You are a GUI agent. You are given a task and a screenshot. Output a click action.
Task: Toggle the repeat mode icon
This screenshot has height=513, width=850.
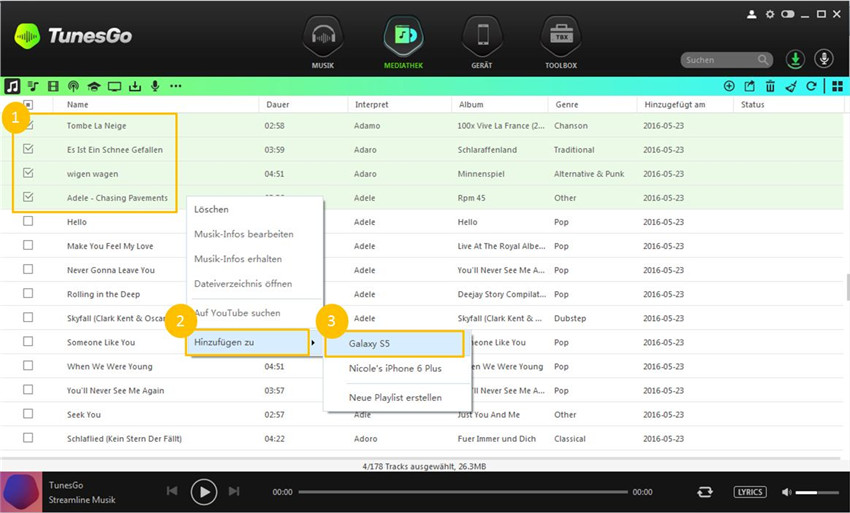(705, 492)
